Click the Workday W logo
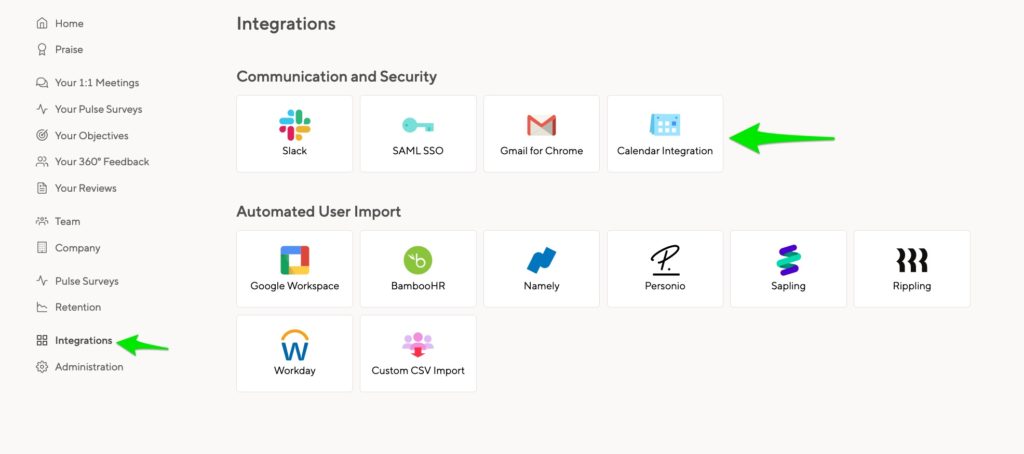The image size is (1024, 454). point(295,345)
